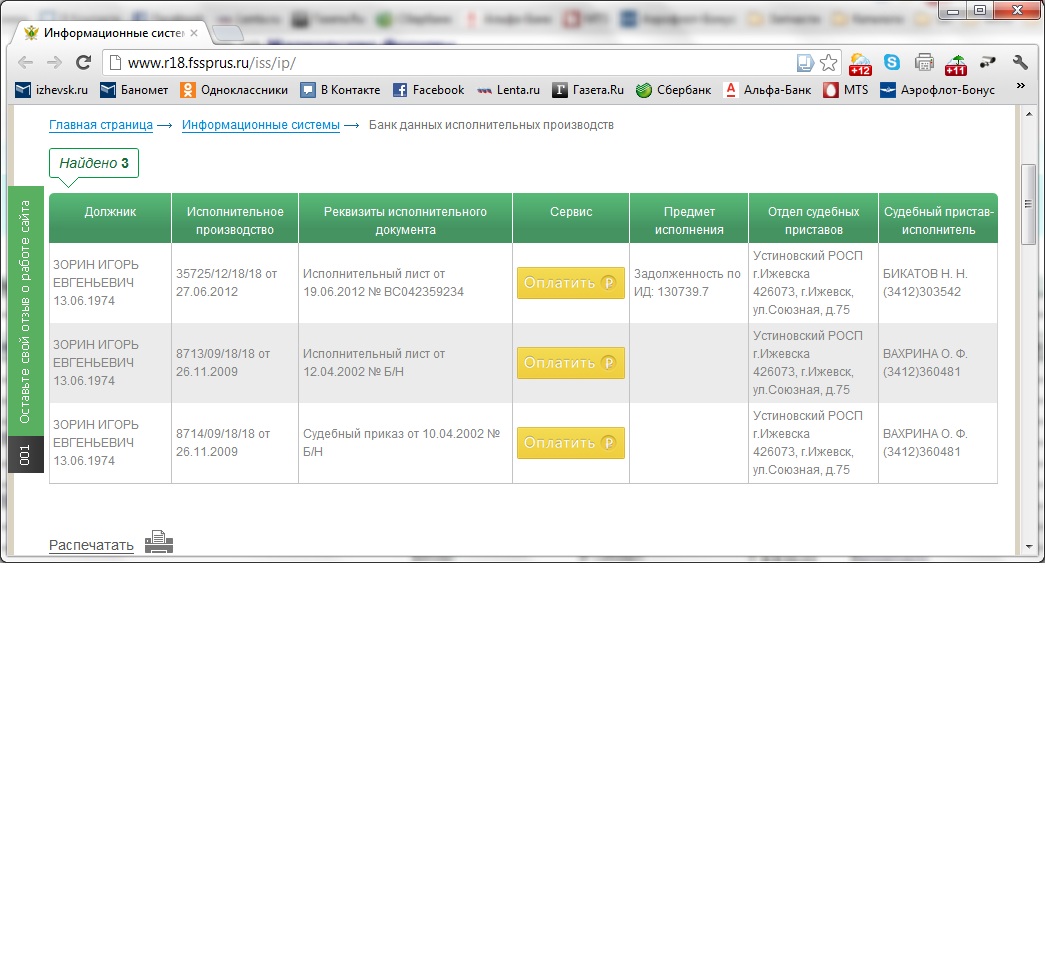
Task: Select the cell 8714/09/18/18 от 26.11.2009
Action: click(x=235, y=443)
